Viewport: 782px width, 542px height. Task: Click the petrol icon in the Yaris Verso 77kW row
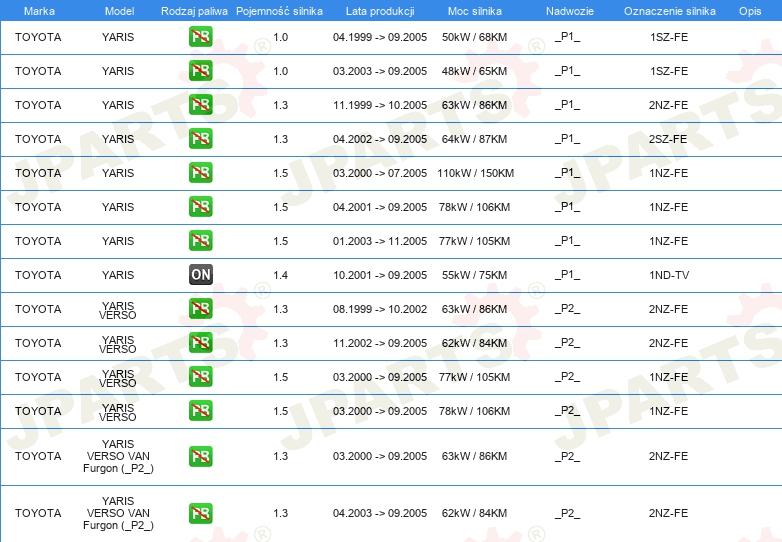coord(200,376)
